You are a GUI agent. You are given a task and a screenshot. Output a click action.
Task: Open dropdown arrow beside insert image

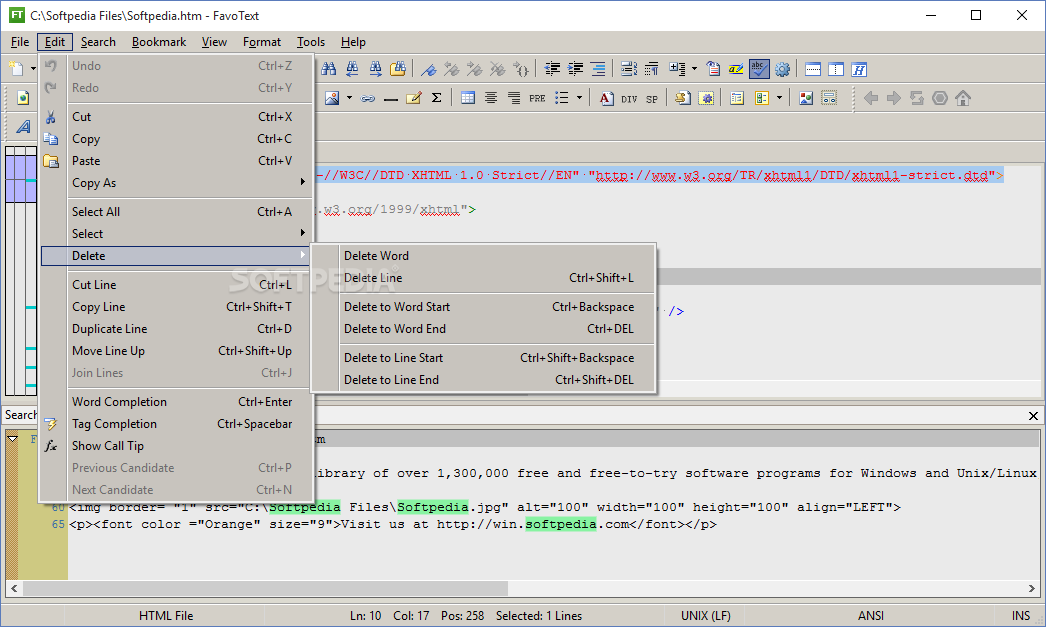349,98
